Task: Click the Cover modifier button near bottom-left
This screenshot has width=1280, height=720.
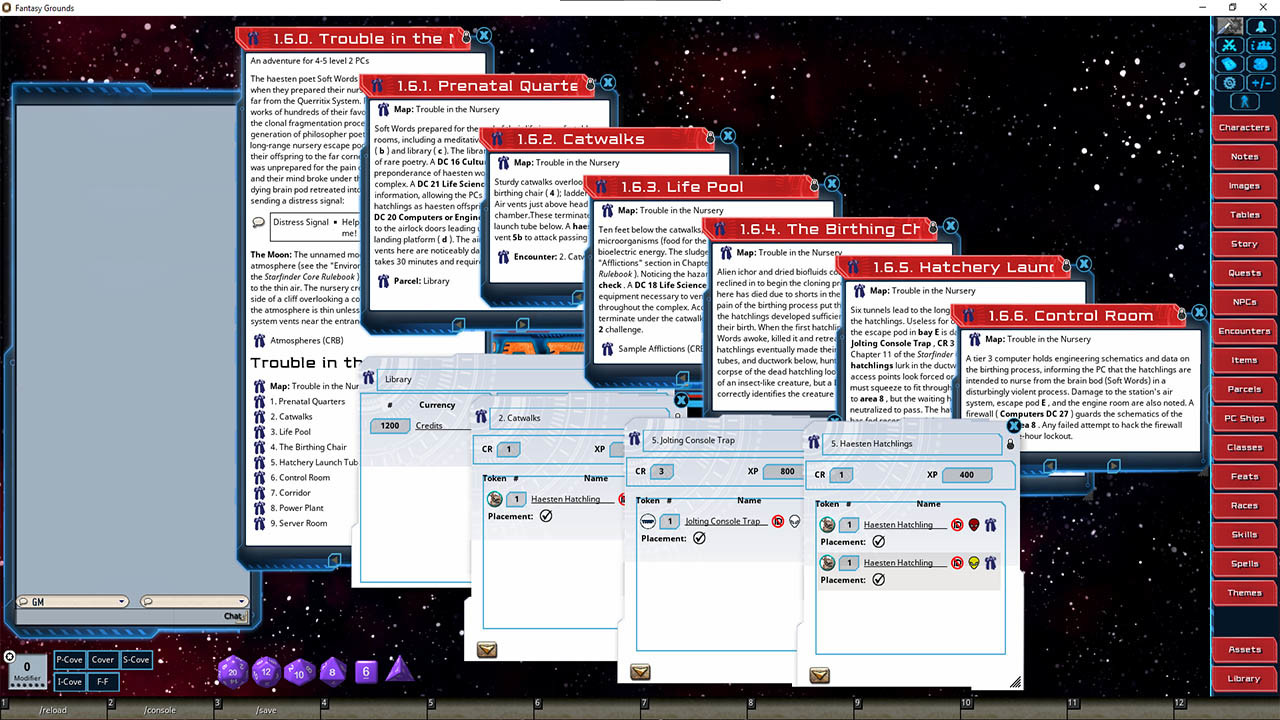Action: point(103,660)
